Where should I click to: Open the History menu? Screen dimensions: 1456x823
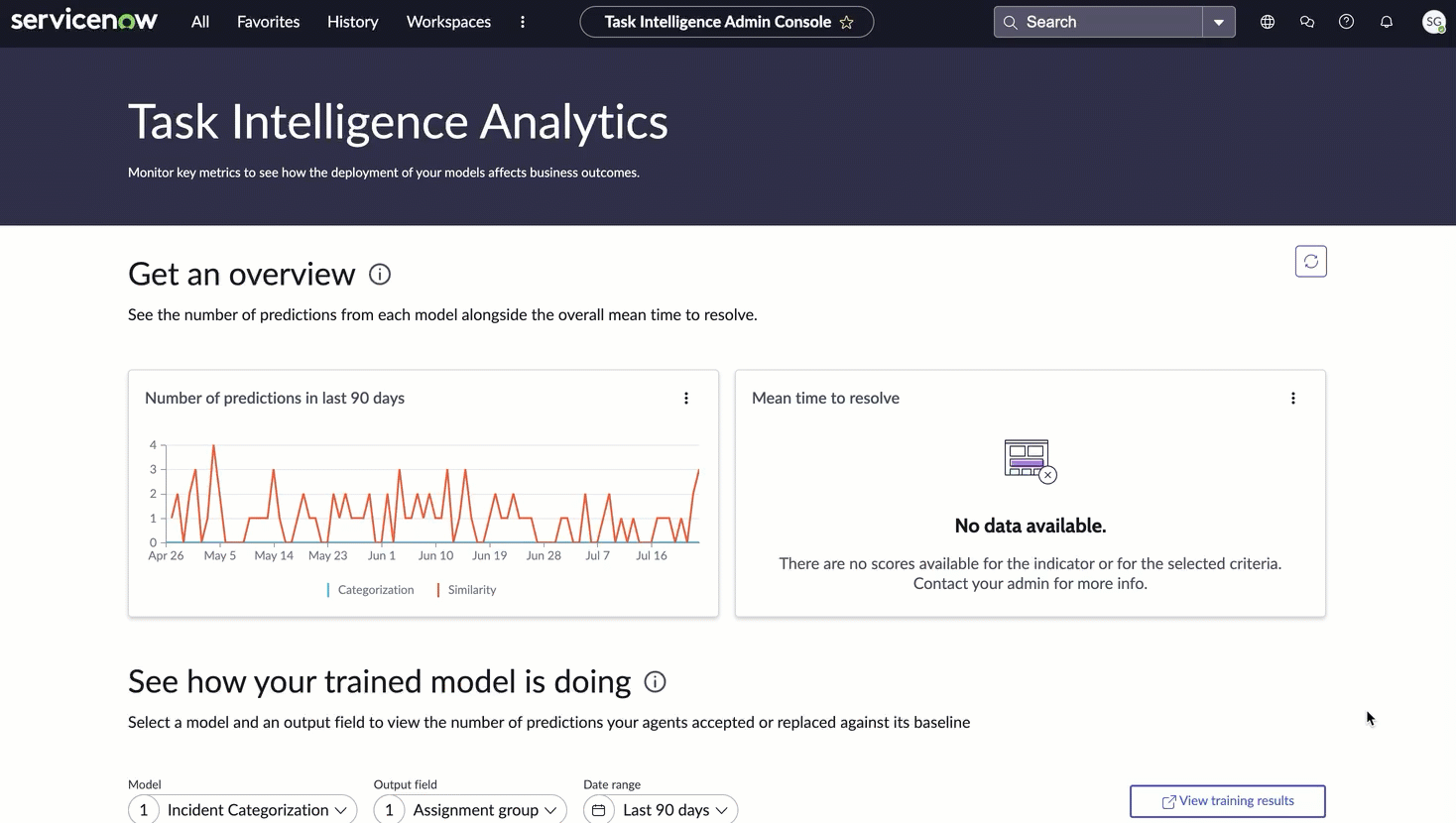pyautogui.click(x=353, y=22)
